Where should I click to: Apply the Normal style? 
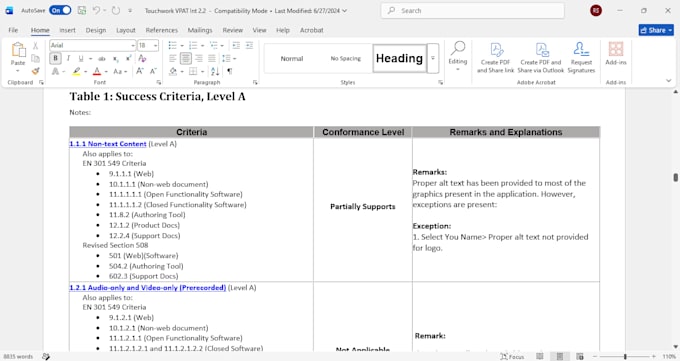point(291,58)
